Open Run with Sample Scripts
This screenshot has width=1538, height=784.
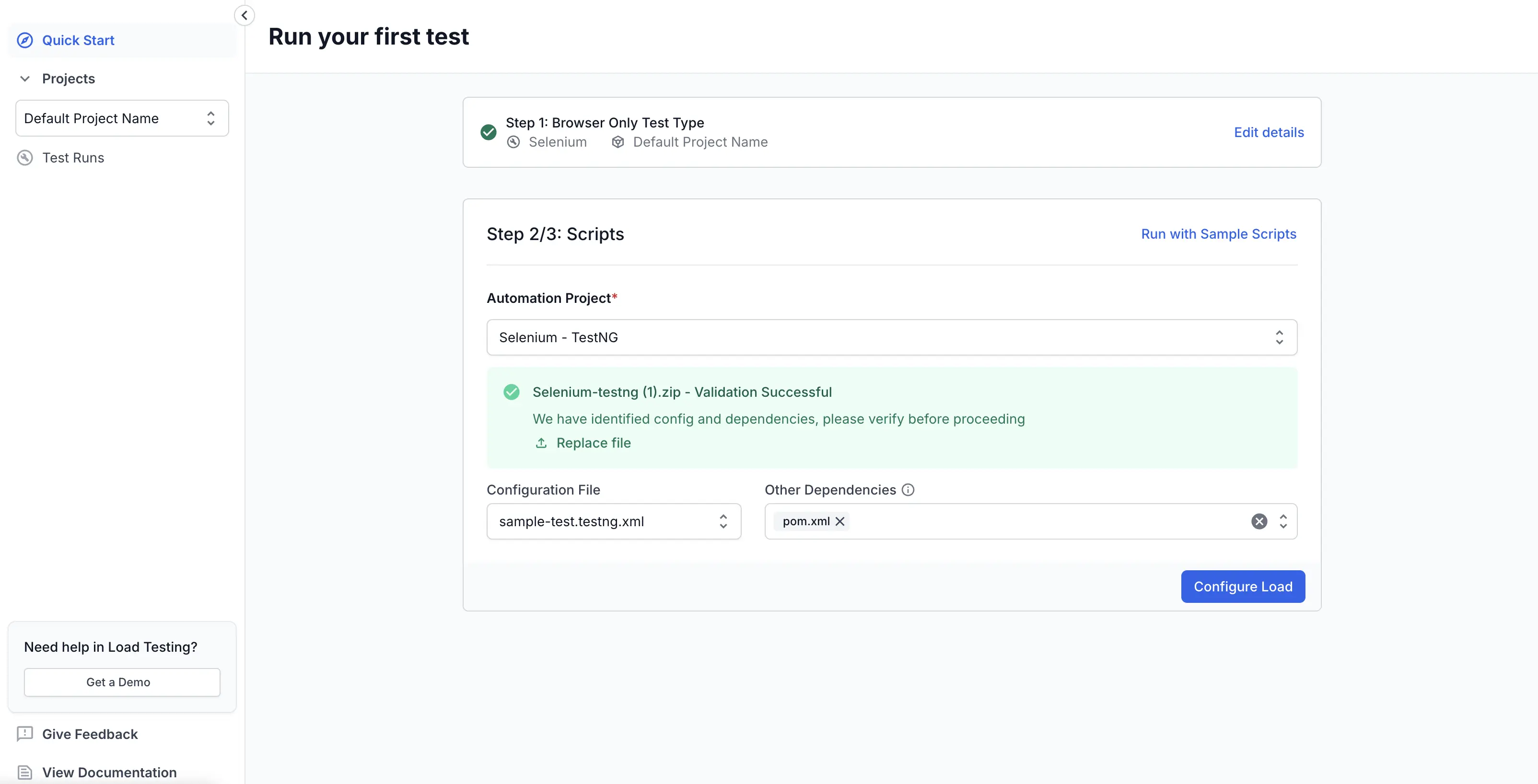coord(1218,233)
